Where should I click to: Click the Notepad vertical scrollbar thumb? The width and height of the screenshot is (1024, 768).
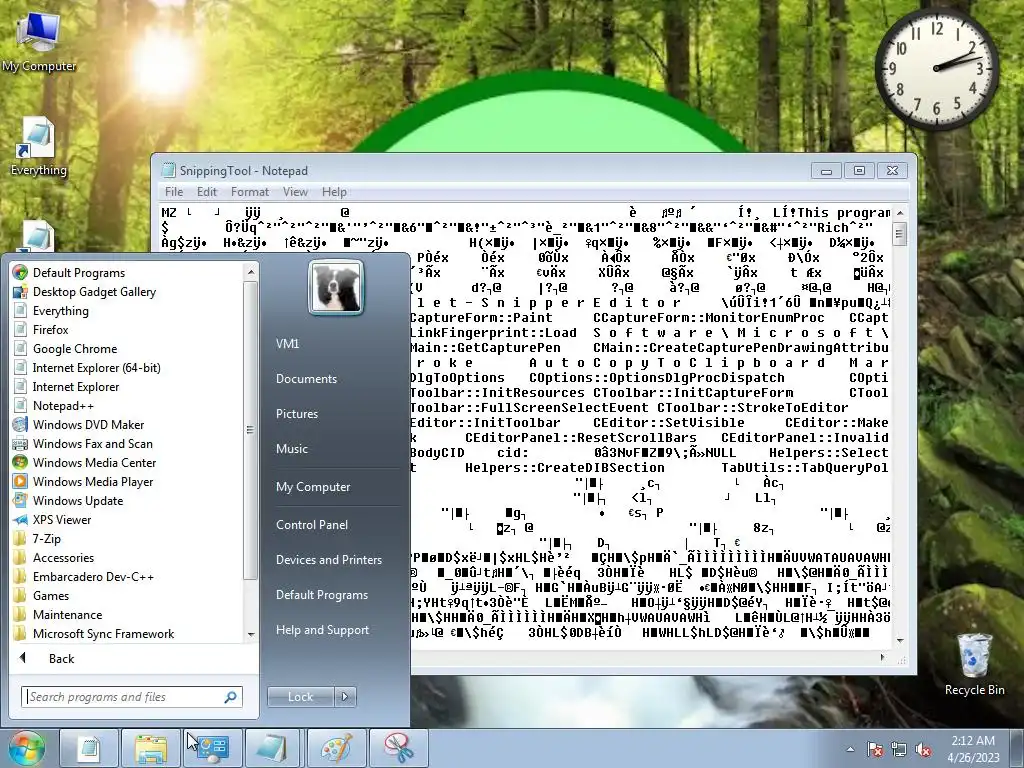(899, 234)
